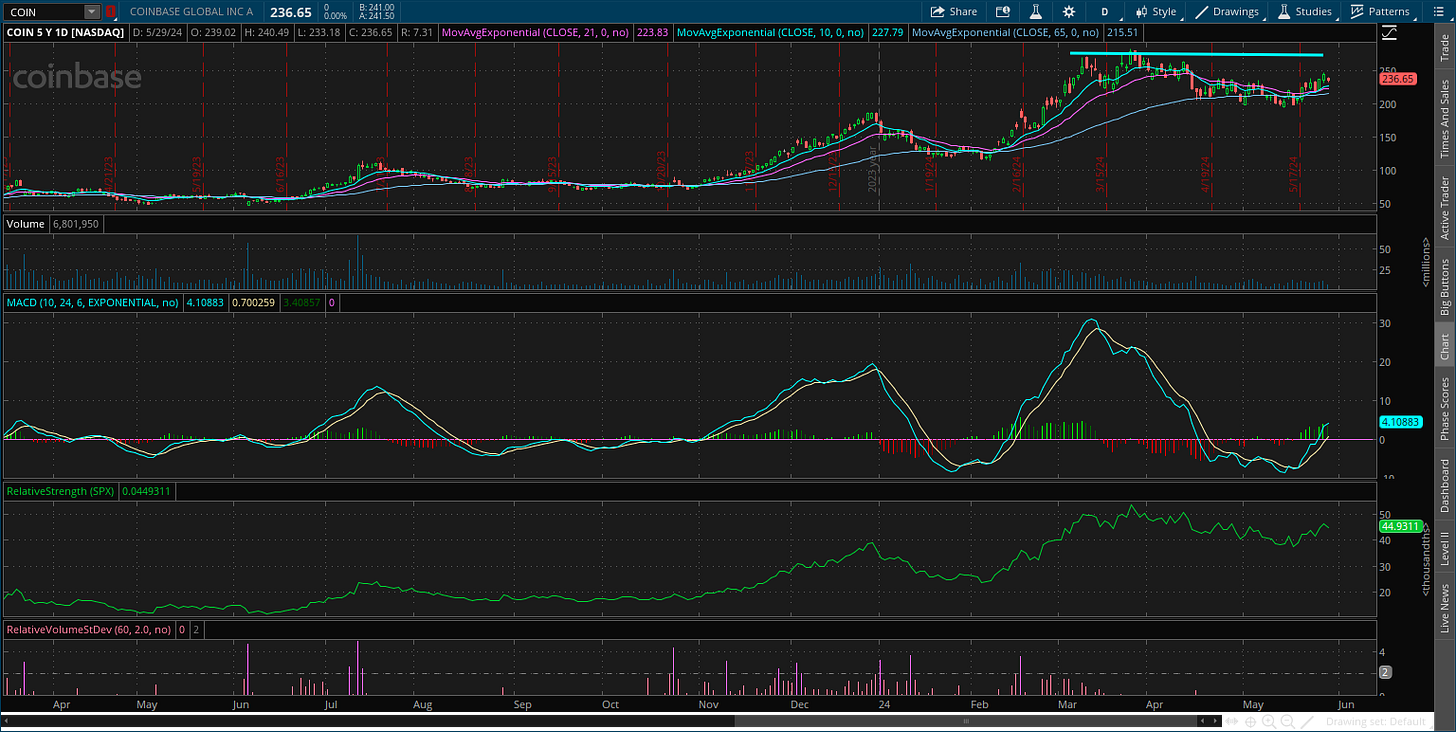The image size is (1456, 732).
Task: Click the COIN 5 Y 1D [NASDAQ] label
Action: coord(65,33)
